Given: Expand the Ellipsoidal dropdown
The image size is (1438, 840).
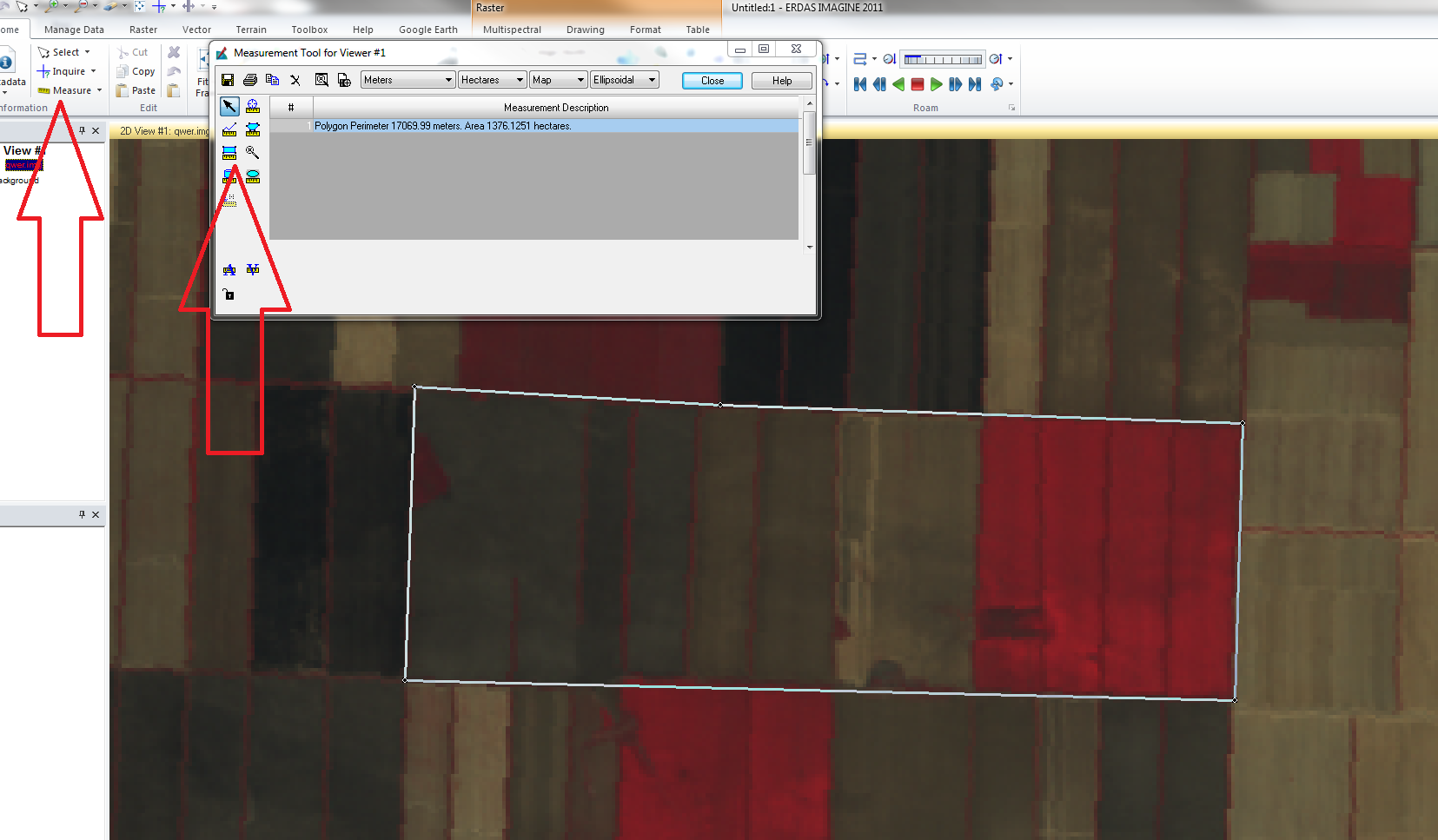Looking at the screenshot, I should pos(624,80).
